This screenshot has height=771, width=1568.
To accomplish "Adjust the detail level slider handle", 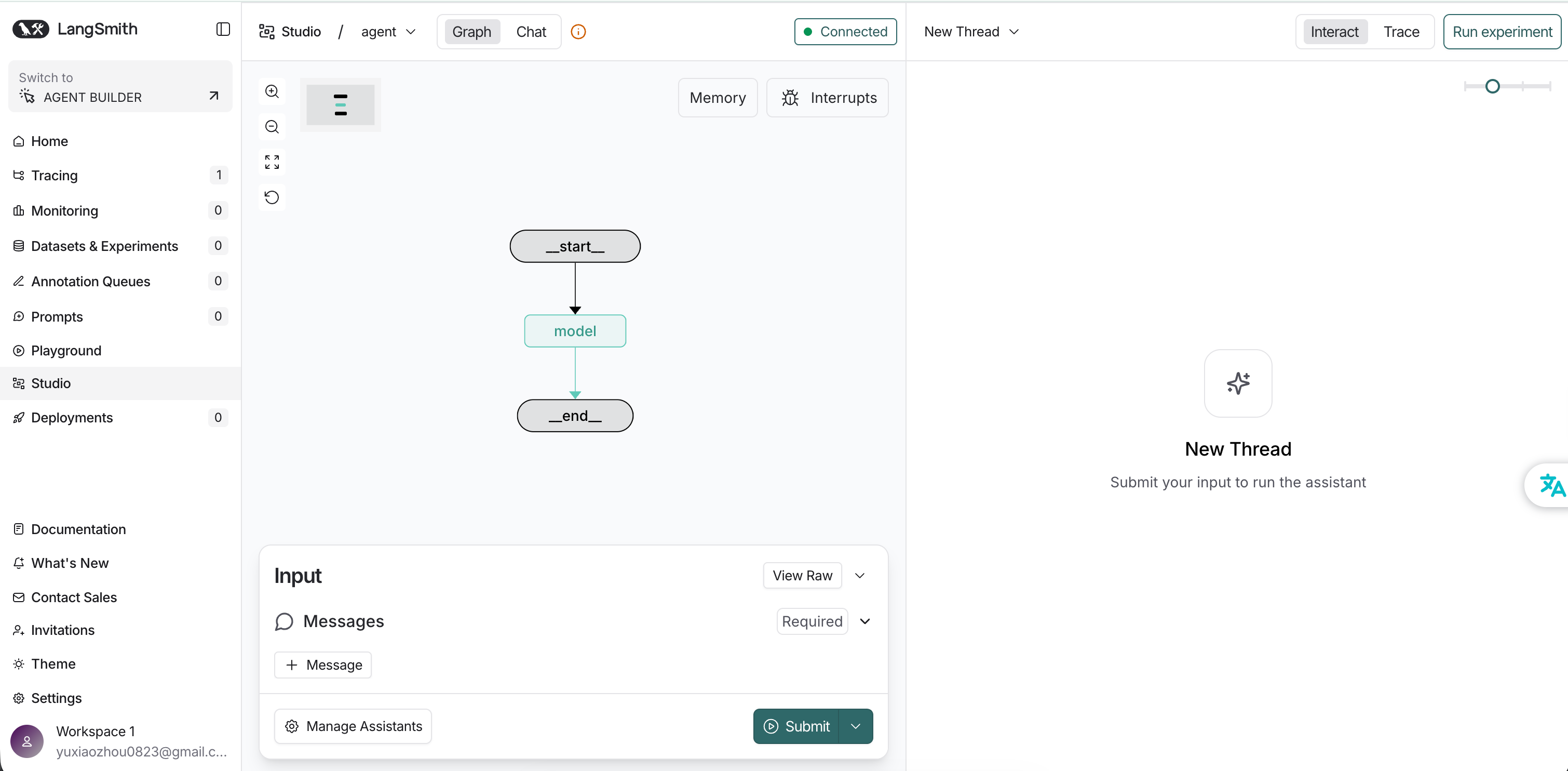I will pos(1492,86).
